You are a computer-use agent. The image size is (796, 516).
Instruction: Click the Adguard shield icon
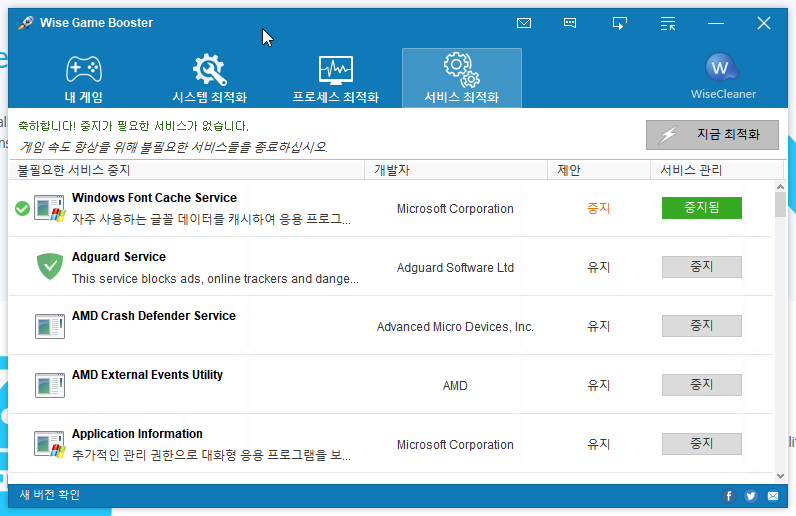coord(50,267)
